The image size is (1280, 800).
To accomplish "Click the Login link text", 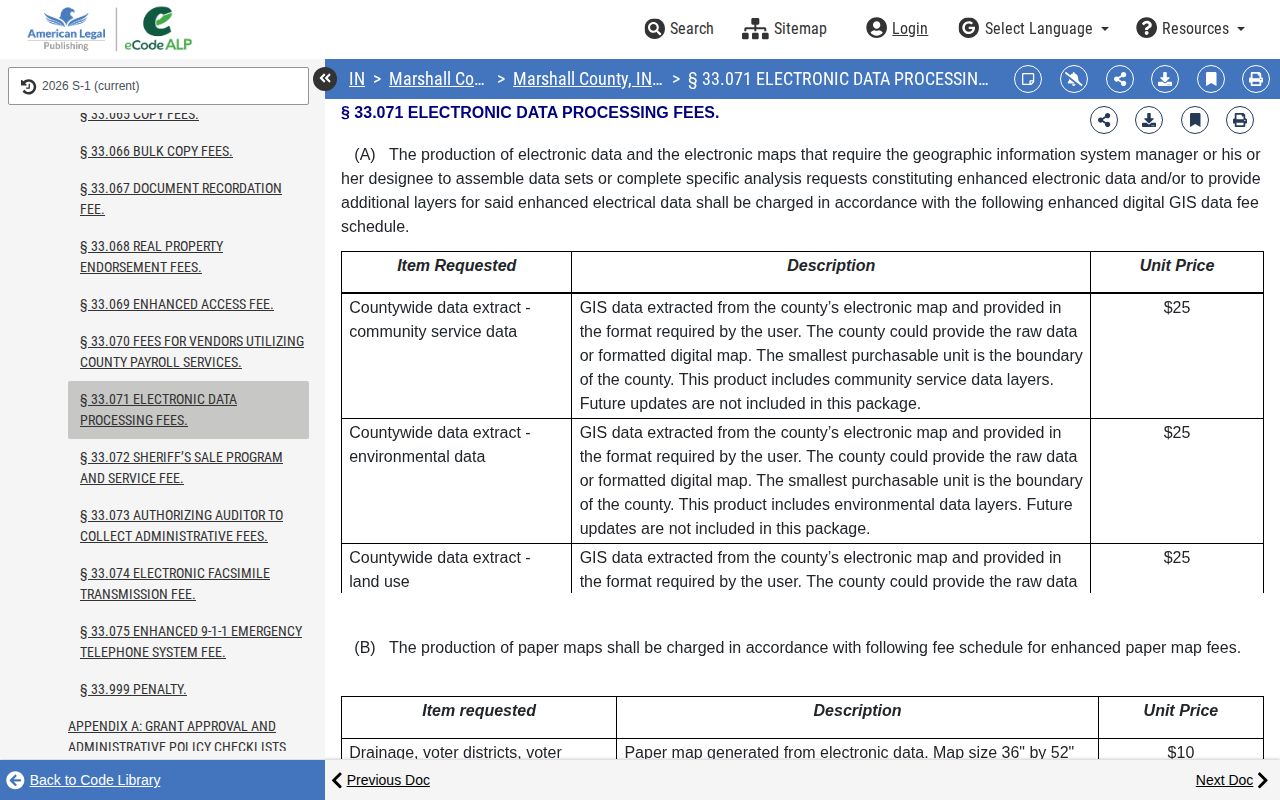I will [x=909, y=28].
